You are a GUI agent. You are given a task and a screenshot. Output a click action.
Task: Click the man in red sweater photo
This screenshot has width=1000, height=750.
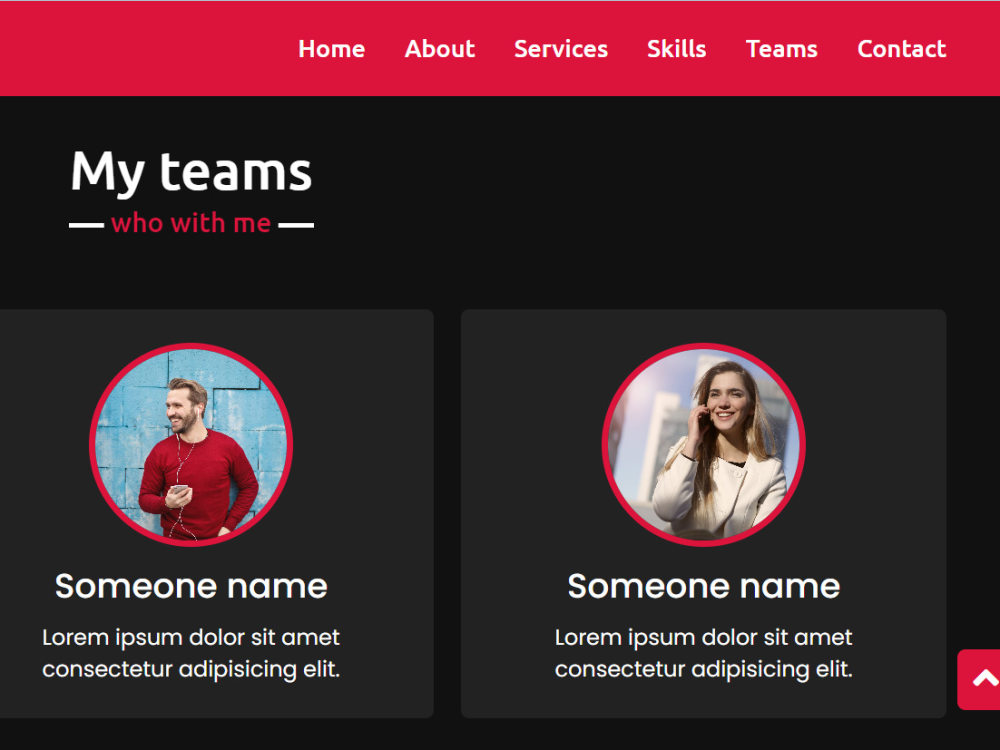click(x=191, y=445)
